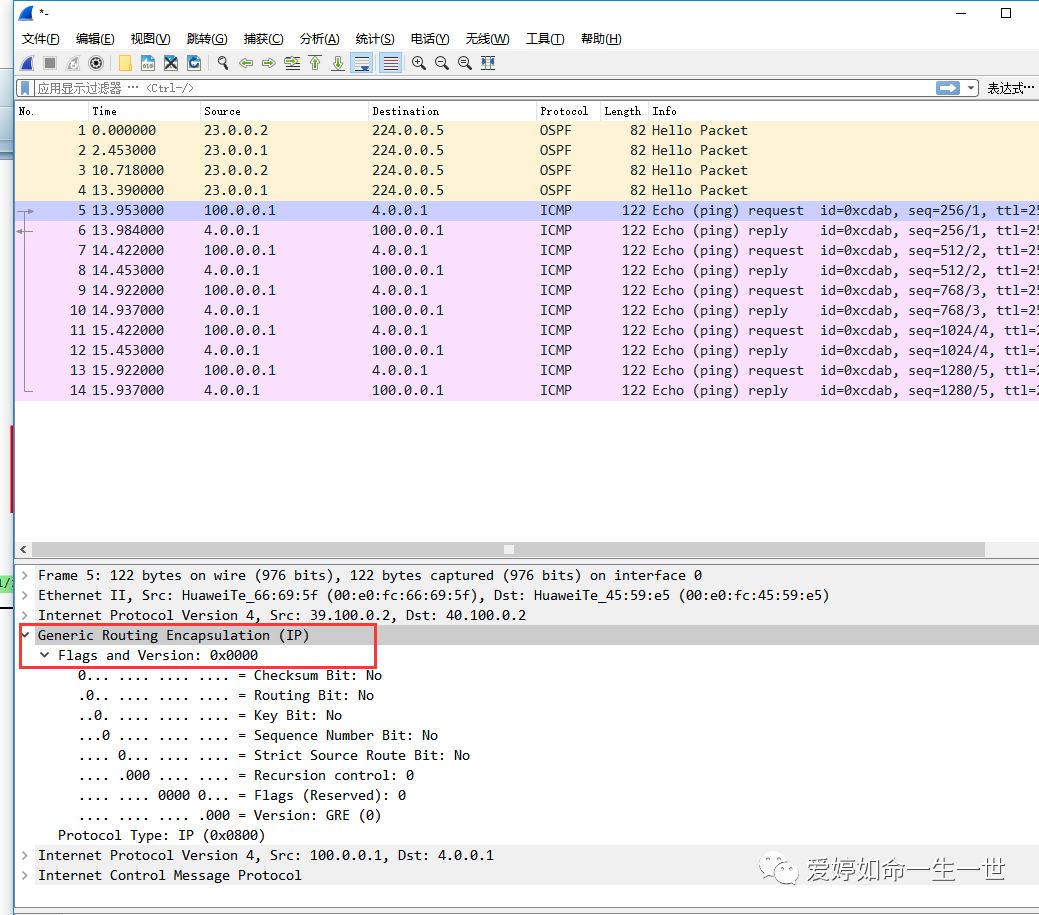Image resolution: width=1039 pixels, height=915 pixels.
Task: Open the 表达式 expression builder
Action: coord(1010,88)
